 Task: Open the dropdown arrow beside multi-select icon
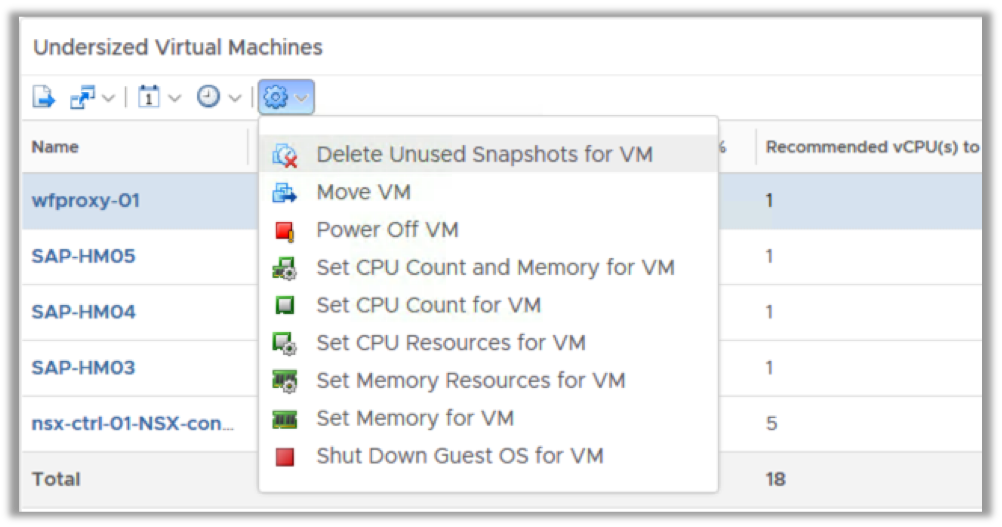[x=108, y=98]
